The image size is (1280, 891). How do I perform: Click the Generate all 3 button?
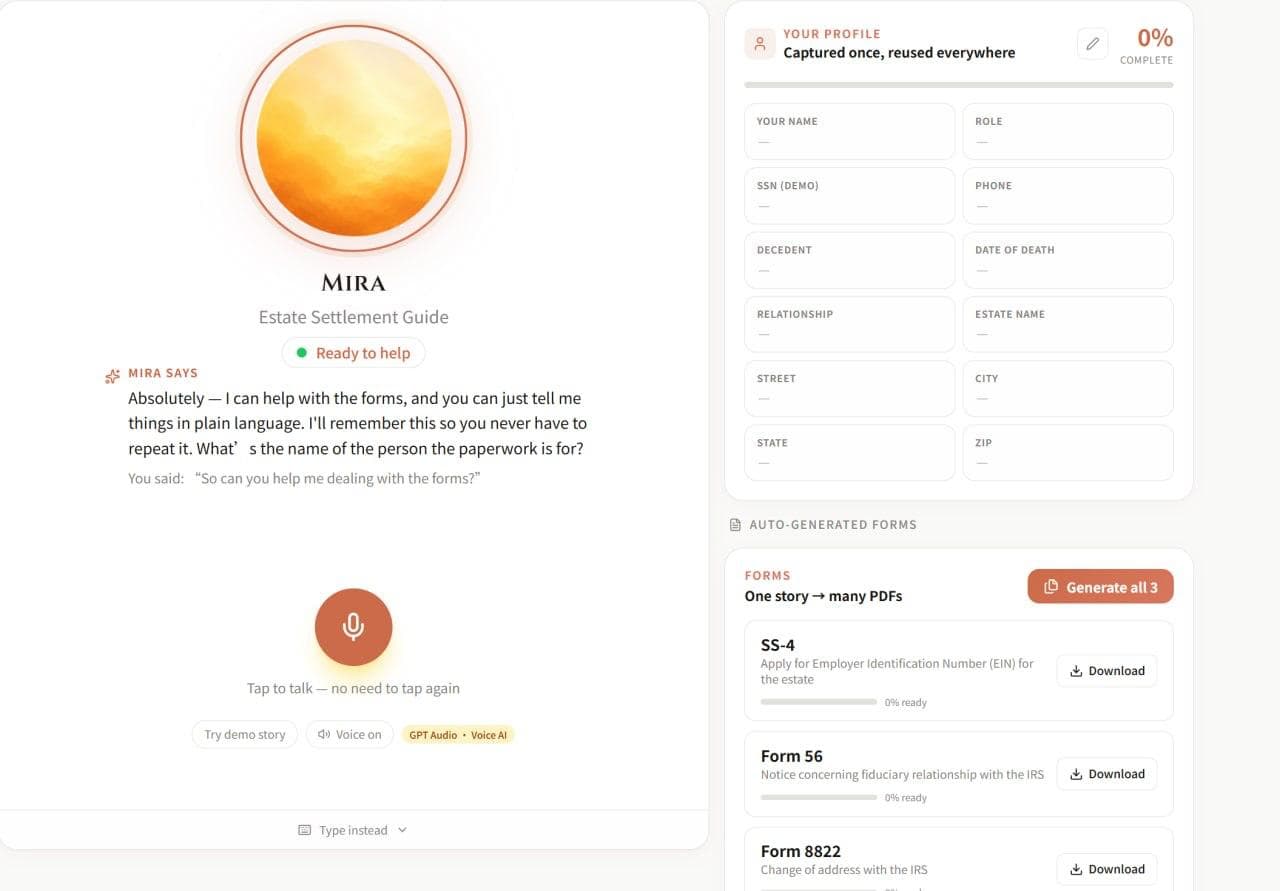tap(1100, 587)
